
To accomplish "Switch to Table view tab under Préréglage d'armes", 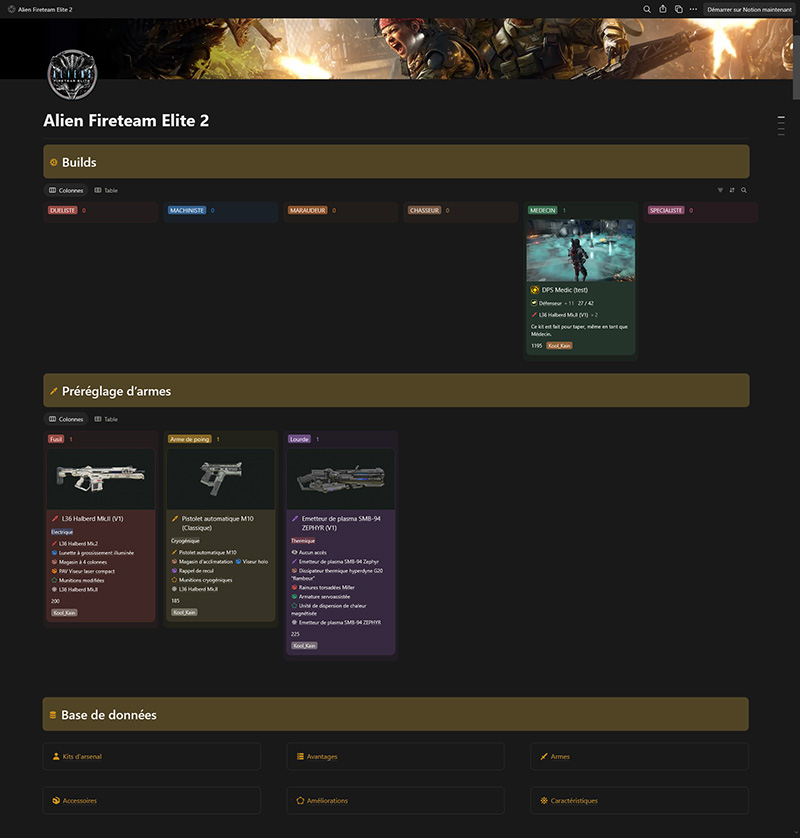I will tap(106, 419).
